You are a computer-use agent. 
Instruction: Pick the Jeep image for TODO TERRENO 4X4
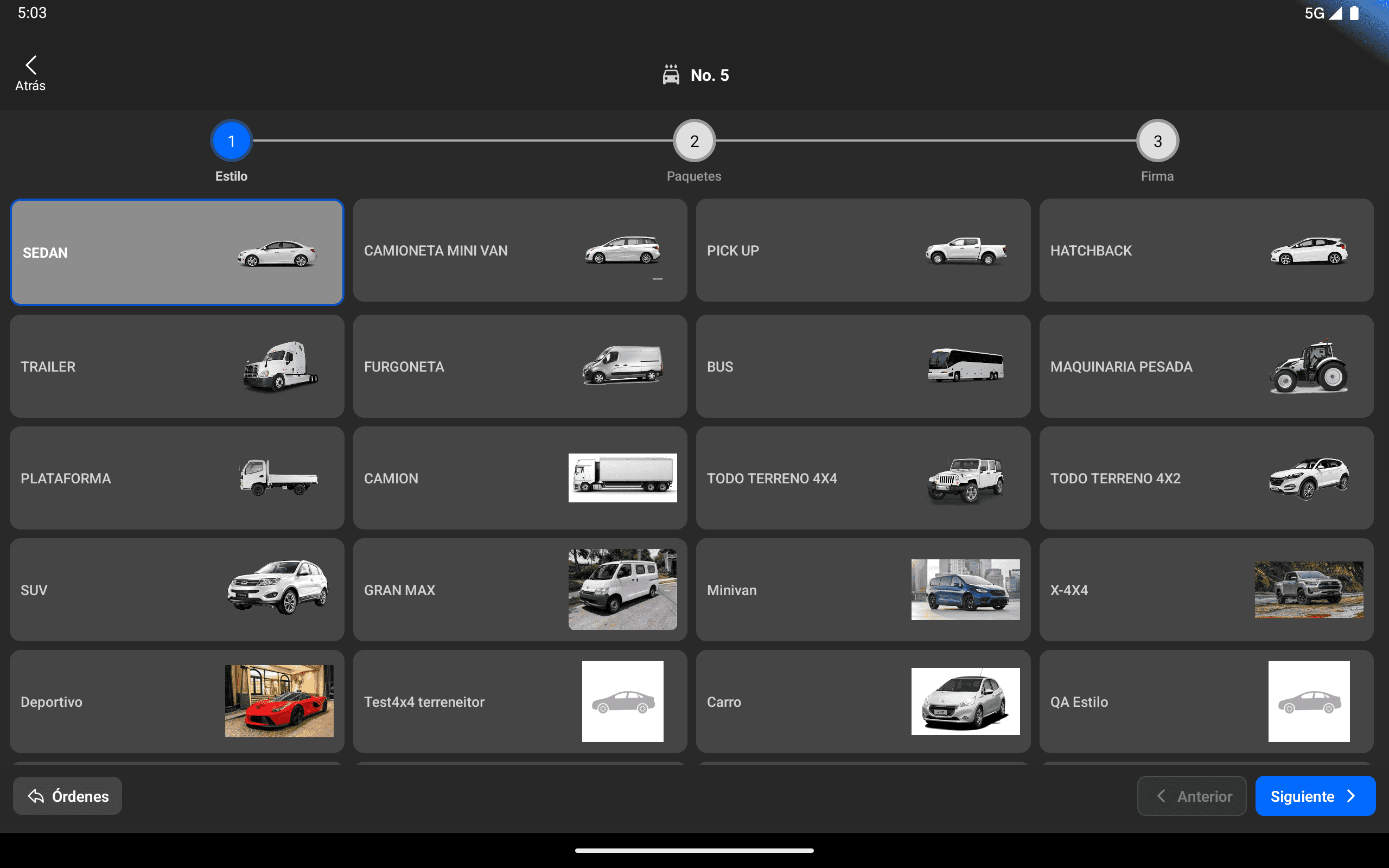[965, 479]
